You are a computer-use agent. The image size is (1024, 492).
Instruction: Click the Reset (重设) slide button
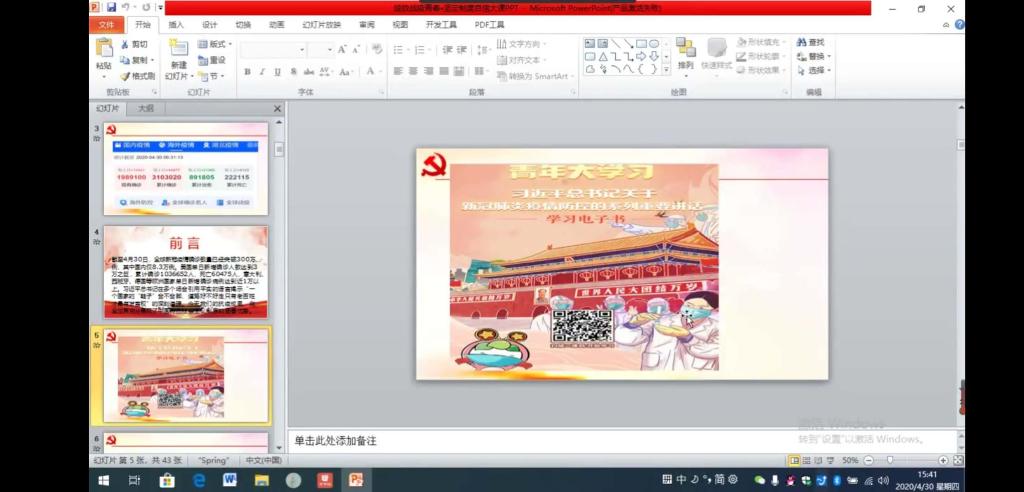(212, 60)
